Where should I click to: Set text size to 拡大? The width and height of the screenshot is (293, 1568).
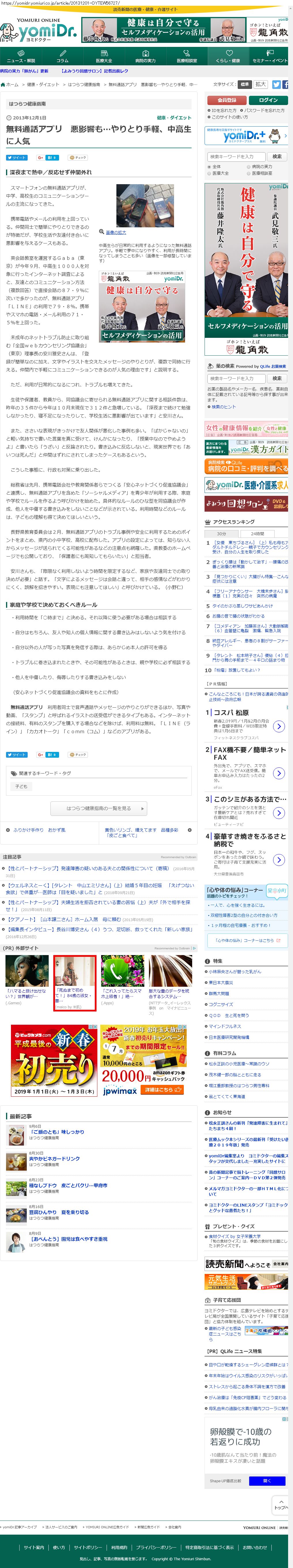click(261, 85)
